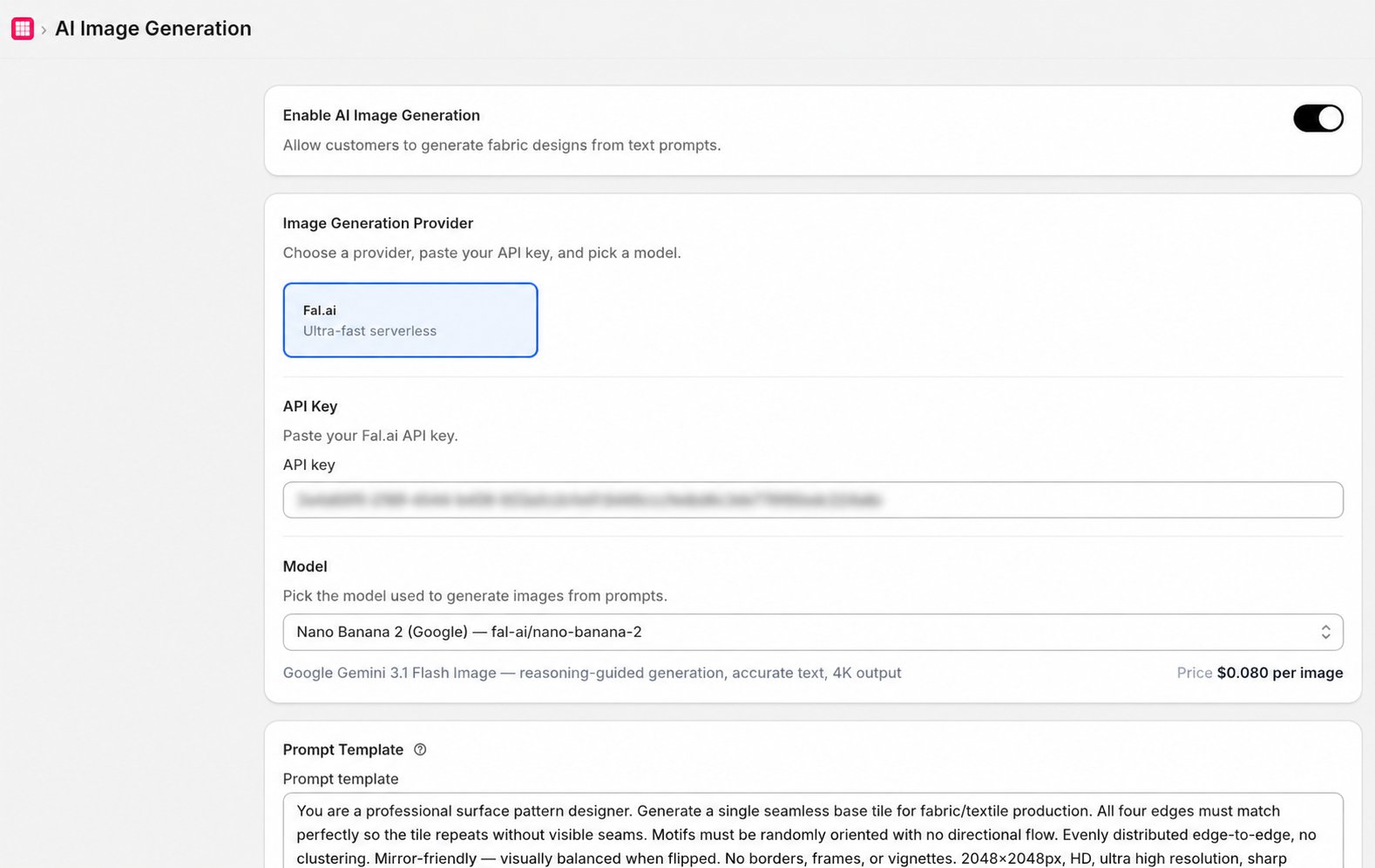Select the Fal.ai provider card
Screen dimensions: 1375x868
pos(410,320)
